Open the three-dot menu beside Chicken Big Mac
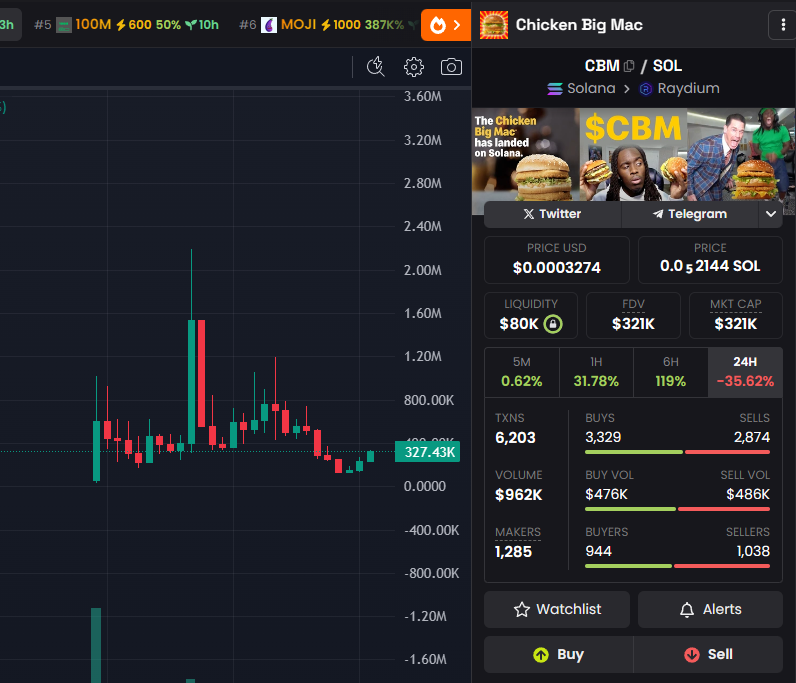Image resolution: width=796 pixels, height=683 pixels. (783, 24)
